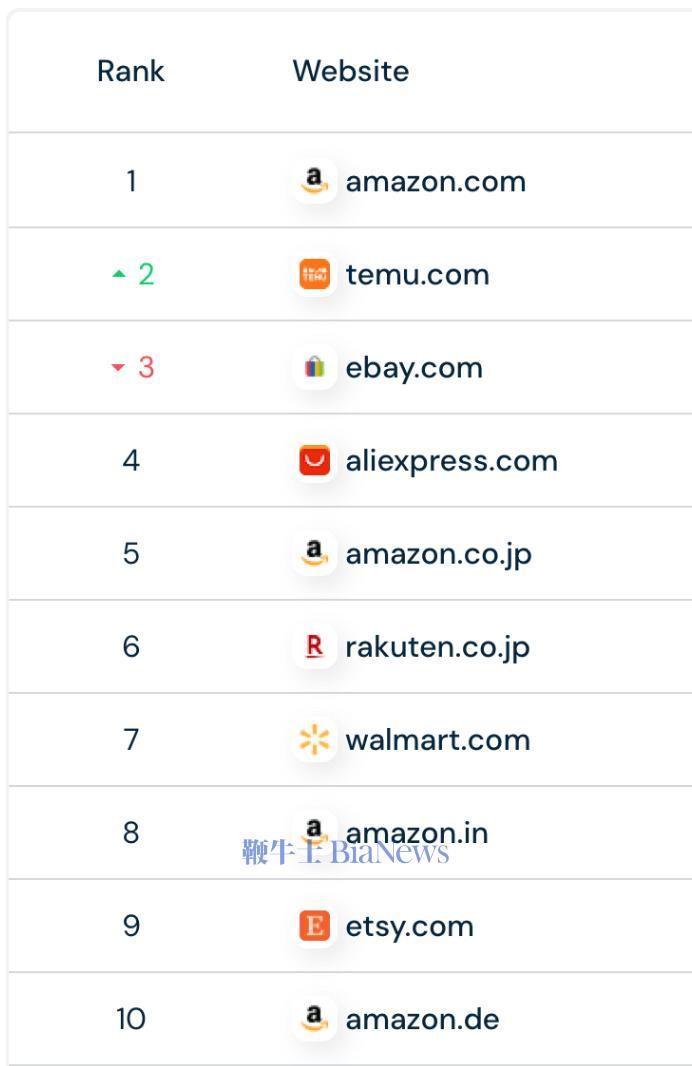
Task: Open the temu.com link
Action: [x=417, y=275]
